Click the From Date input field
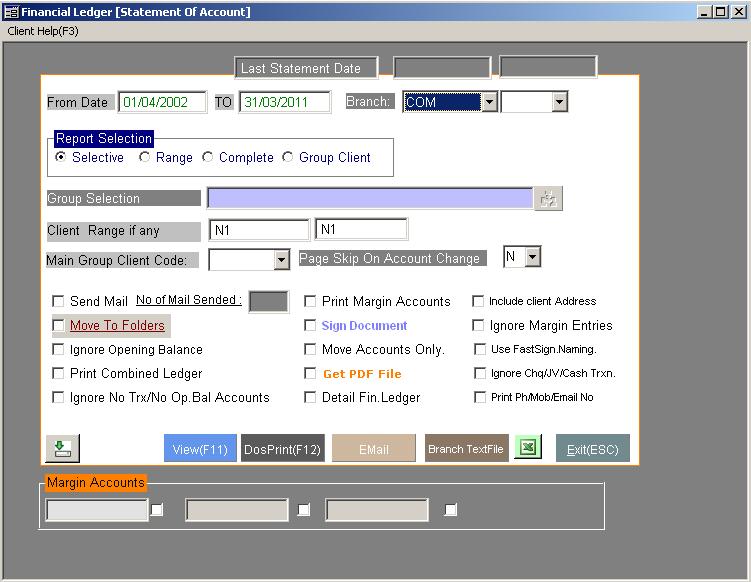Screen dimensions: 751x582 [x=162, y=102]
